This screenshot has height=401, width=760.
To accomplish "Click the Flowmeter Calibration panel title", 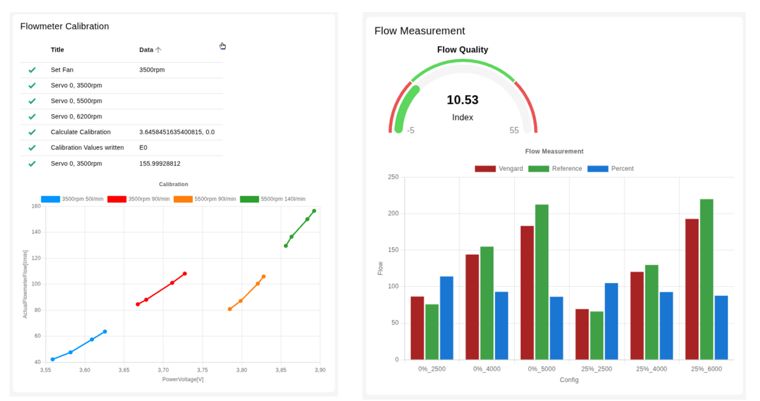I will tap(64, 26).
